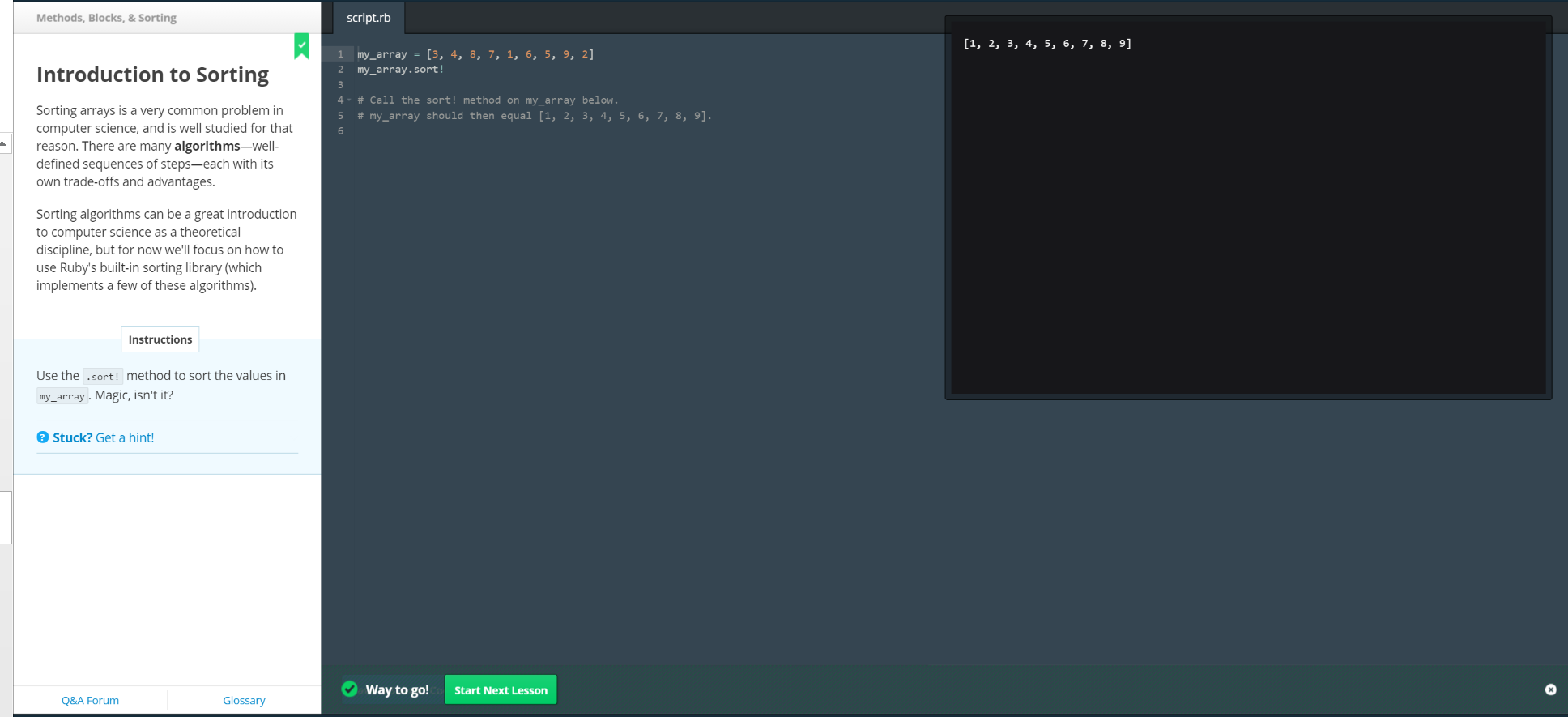Click the Methods, Blocks, & Sorting header
This screenshot has height=717, width=1568.
pos(106,18)
